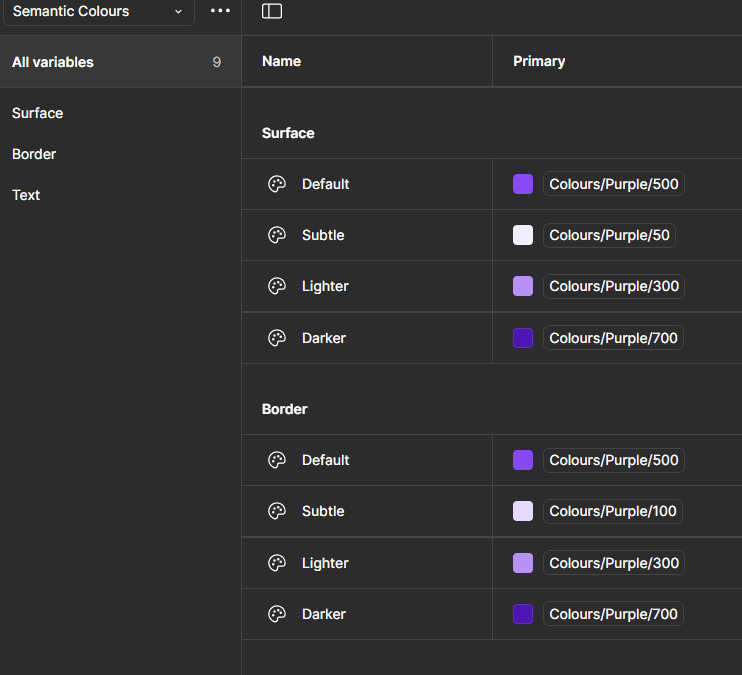This screenshot has height=675, width=742.
Task: Click the palette icon for Surface Darker
Action: click(277, 338)
